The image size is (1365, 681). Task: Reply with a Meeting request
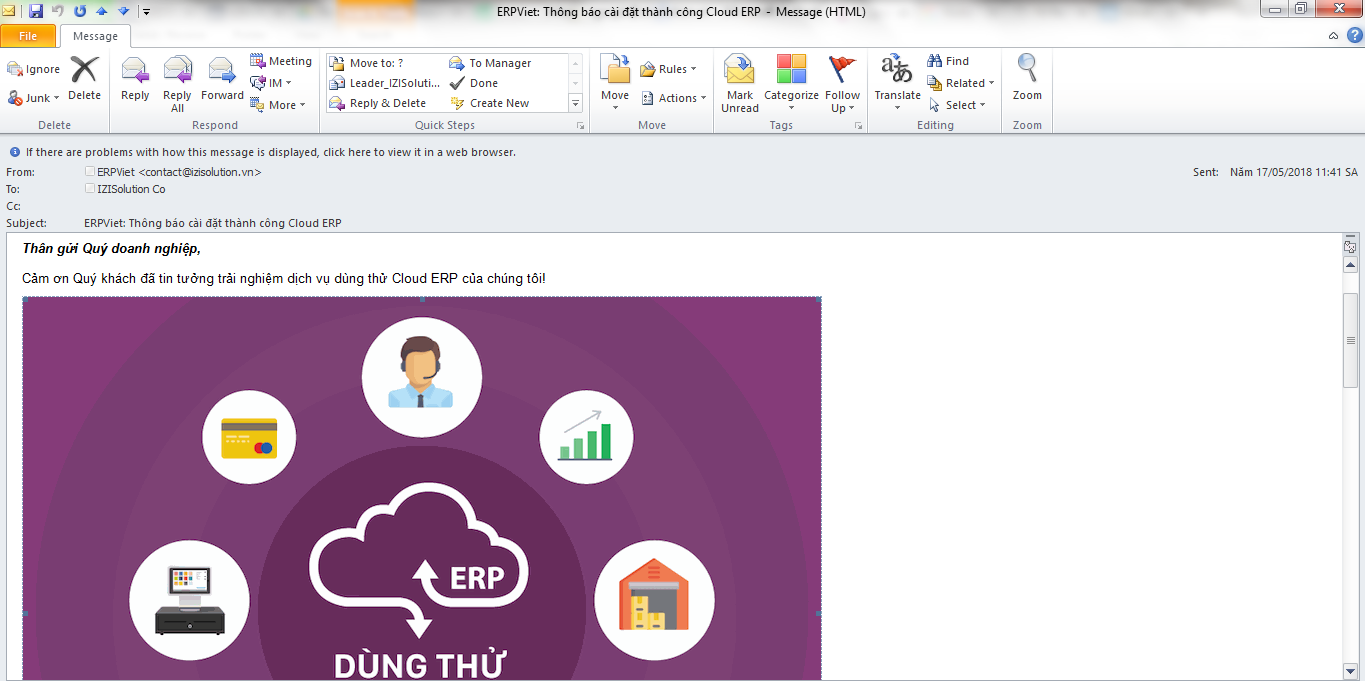pos(281,61)
